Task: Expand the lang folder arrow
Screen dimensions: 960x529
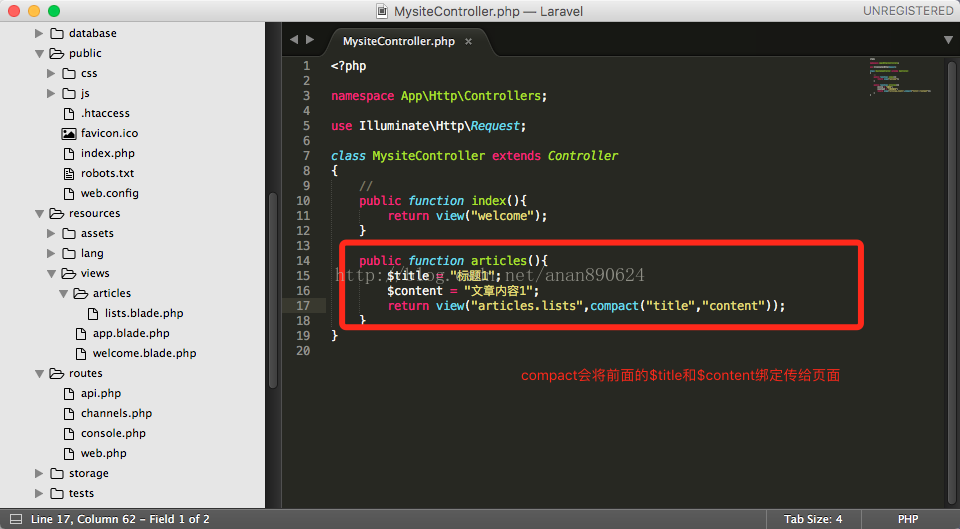Action: (51, 253)
